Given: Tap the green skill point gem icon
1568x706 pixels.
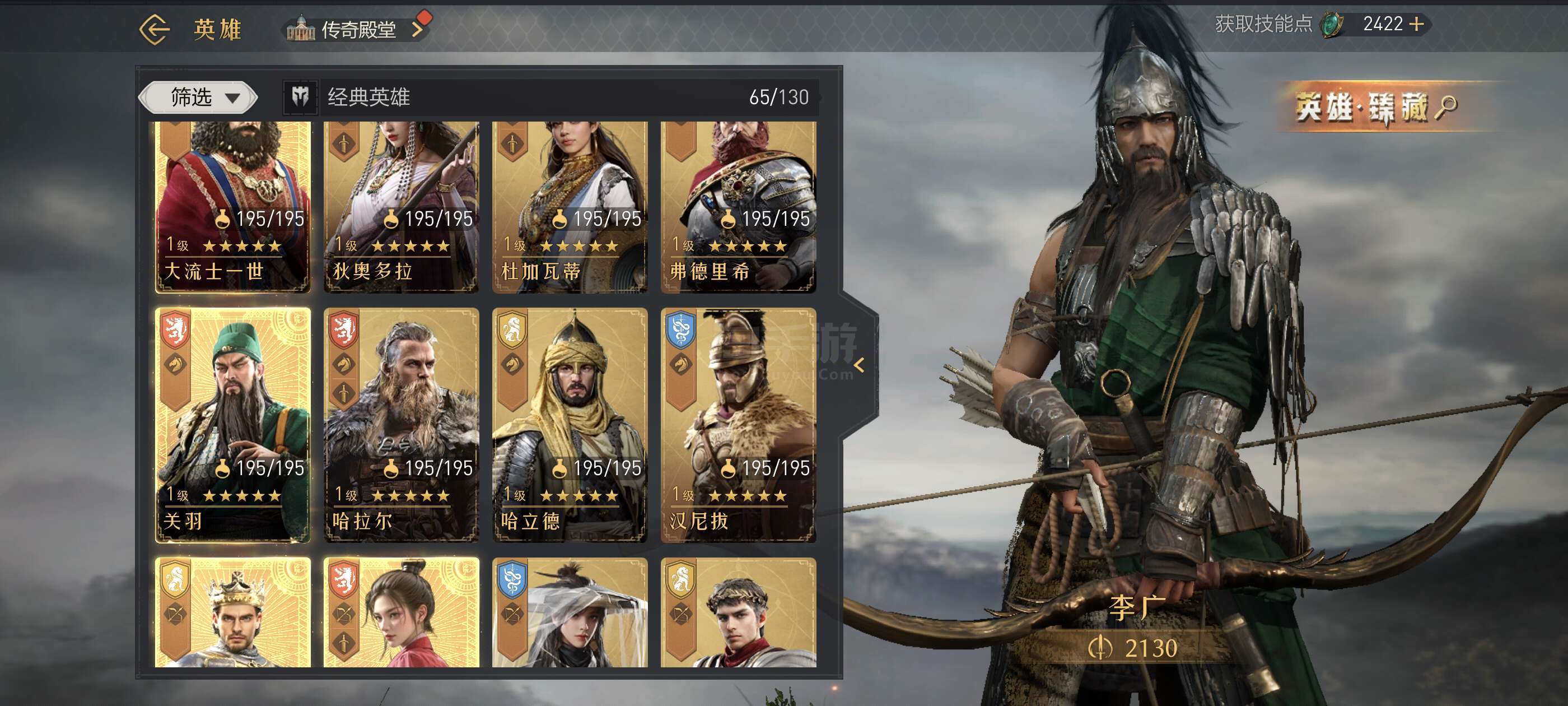Looking at the screenshot, I should [1332, 25].
